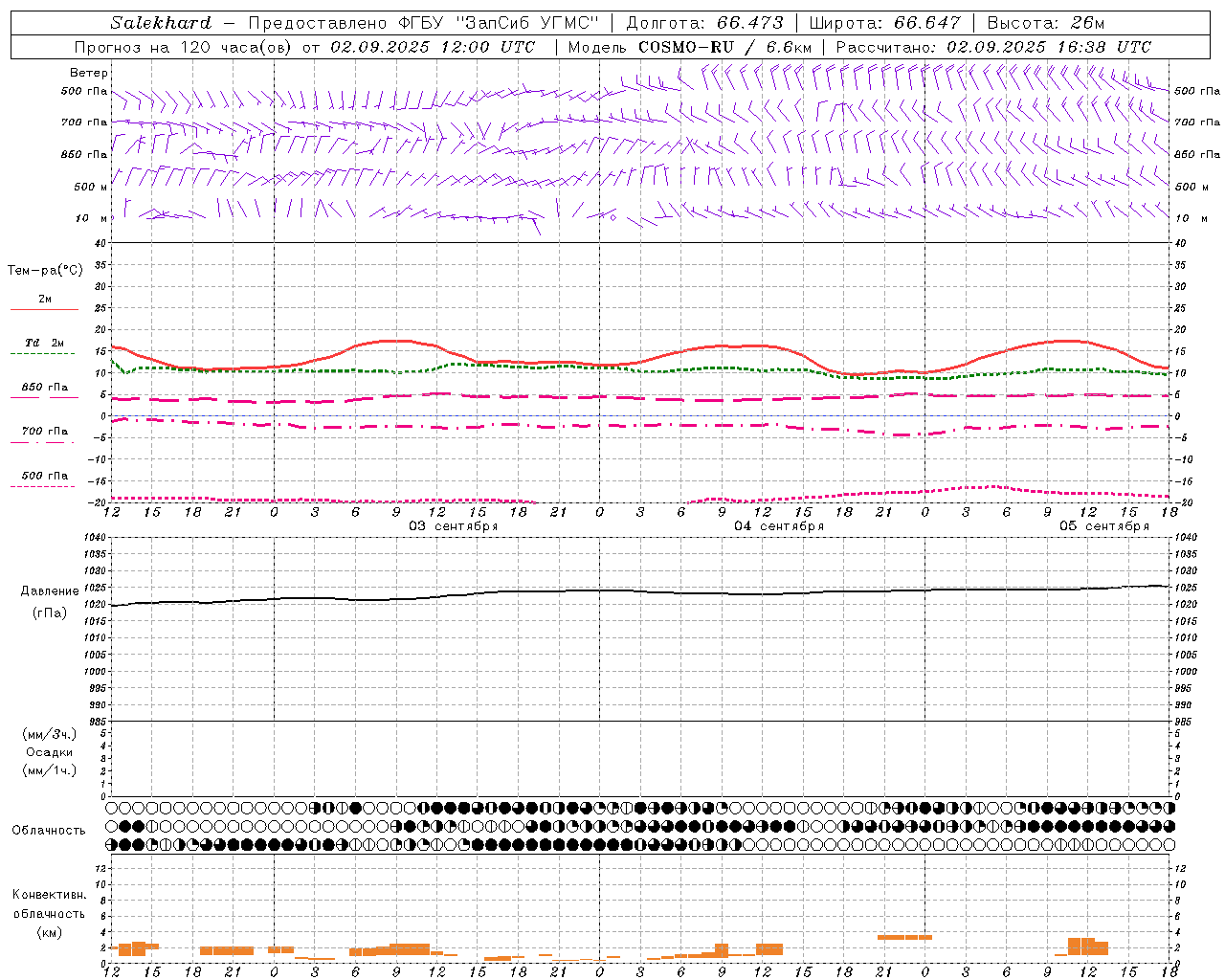Click the '05 сентября' date label
Screen dimensions: 1225x980
pyautogui.click(x=1104, y=526)
